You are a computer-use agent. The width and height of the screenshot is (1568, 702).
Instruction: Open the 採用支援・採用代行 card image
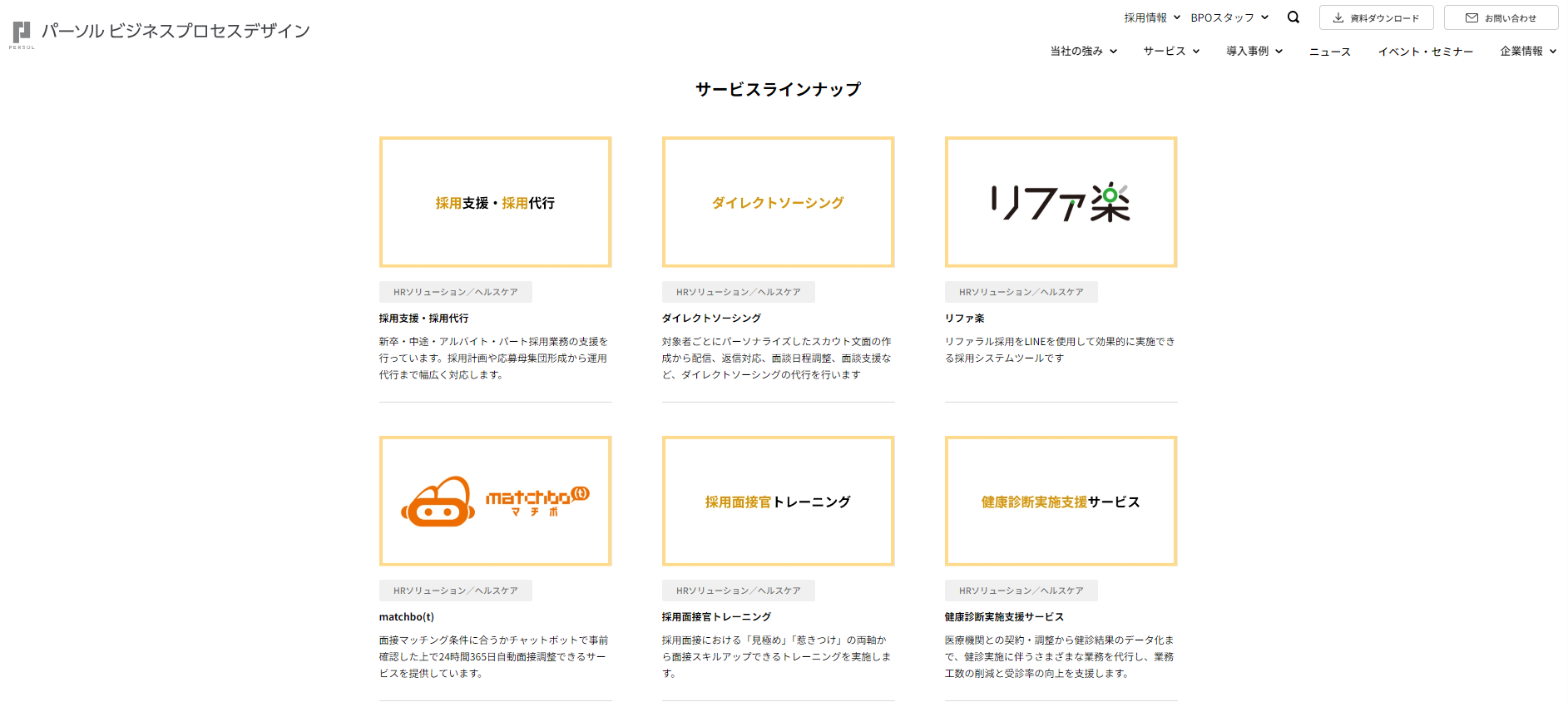pyautogui.click(x=496, y=202)
